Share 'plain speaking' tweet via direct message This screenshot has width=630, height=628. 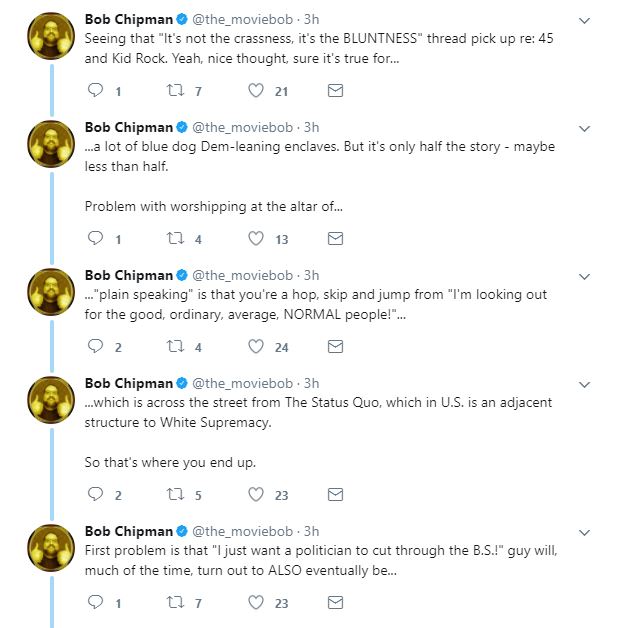click(x=335, y=346)
